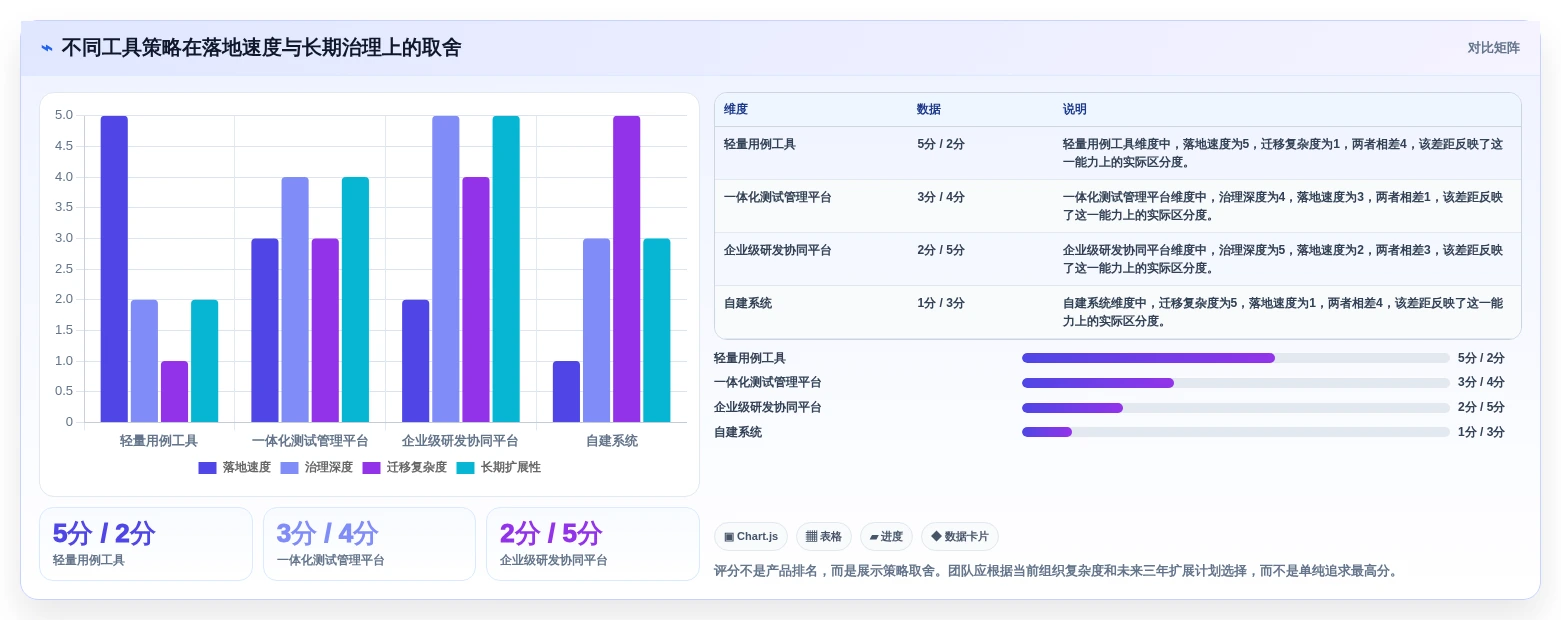Toggle the 落地速度 legend color swatch
The height and width of the screenshot is (620, 1561).
(x=207, y=468)
